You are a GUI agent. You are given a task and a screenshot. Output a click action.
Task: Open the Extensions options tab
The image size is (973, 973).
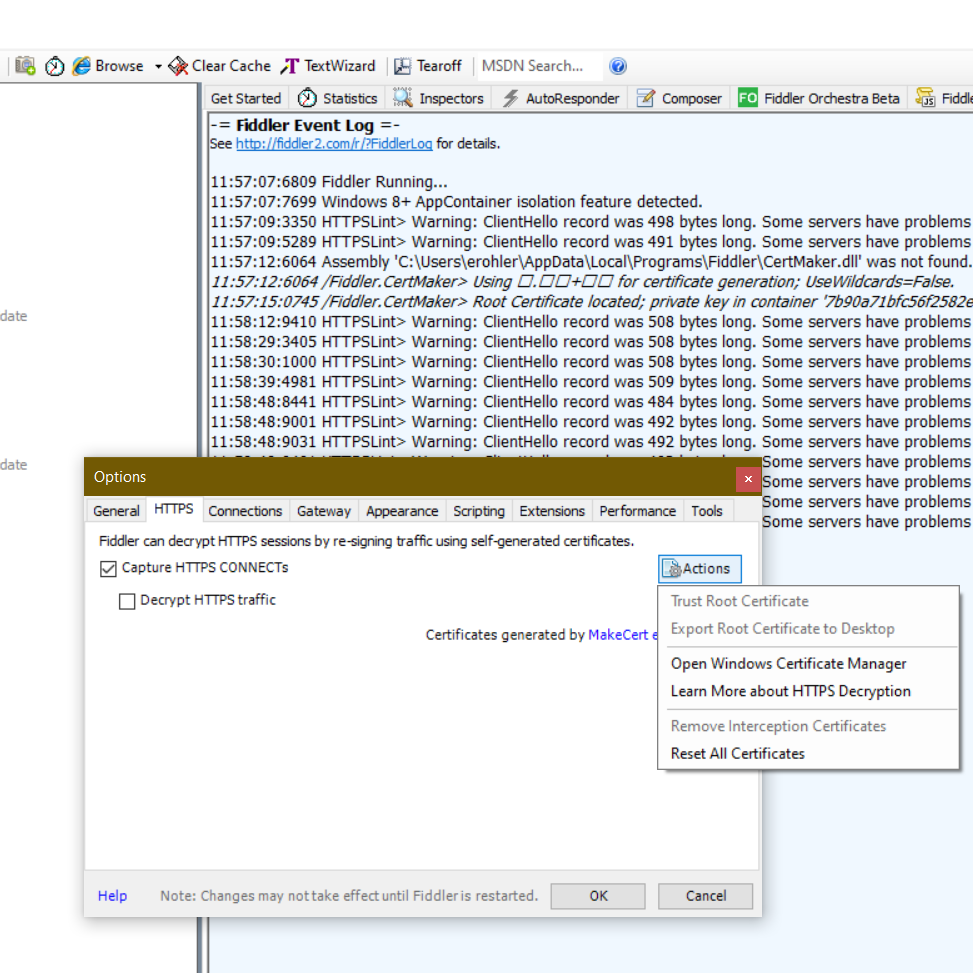pyautogui.click(x=552, y=511)
